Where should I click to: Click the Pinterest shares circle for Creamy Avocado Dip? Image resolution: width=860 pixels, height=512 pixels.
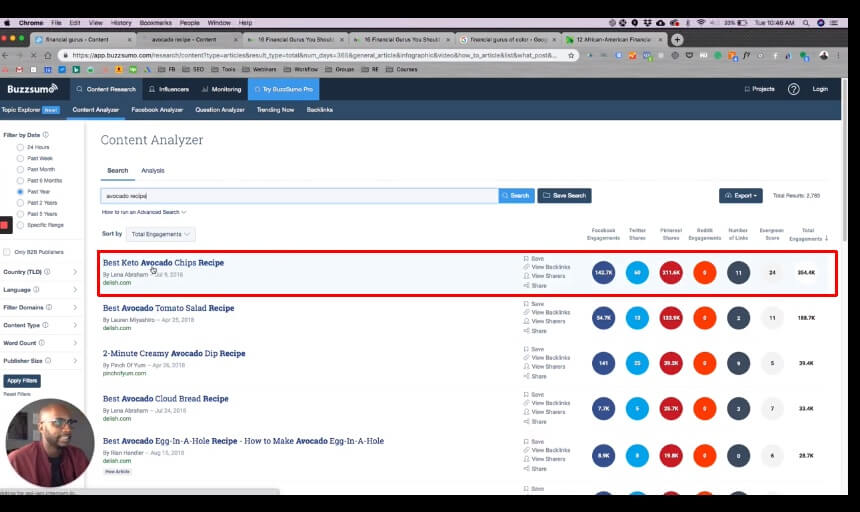click(x=671, y=363)
